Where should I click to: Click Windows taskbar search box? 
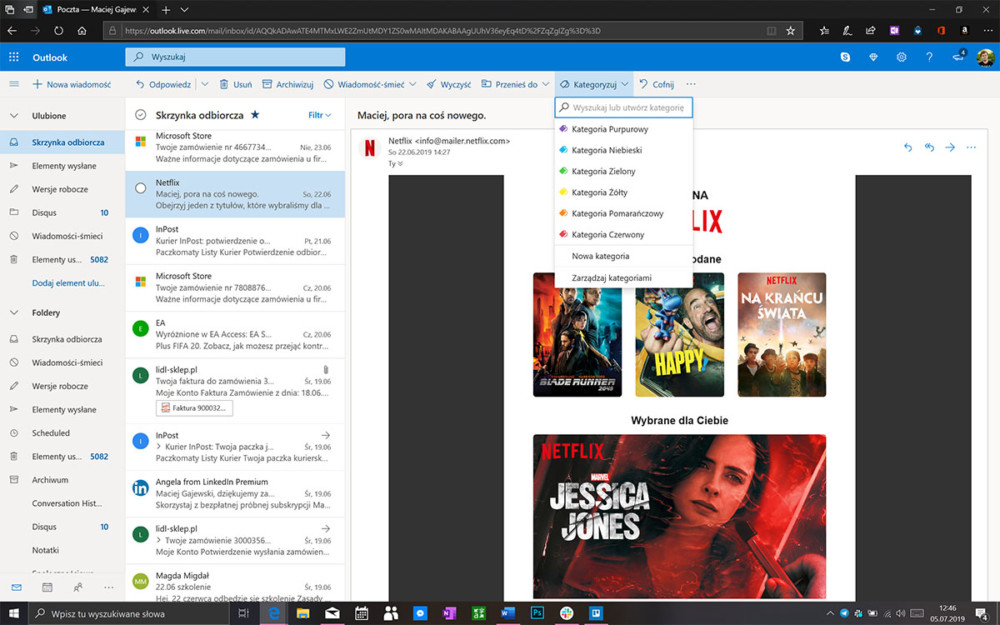(x=129, y=613)
